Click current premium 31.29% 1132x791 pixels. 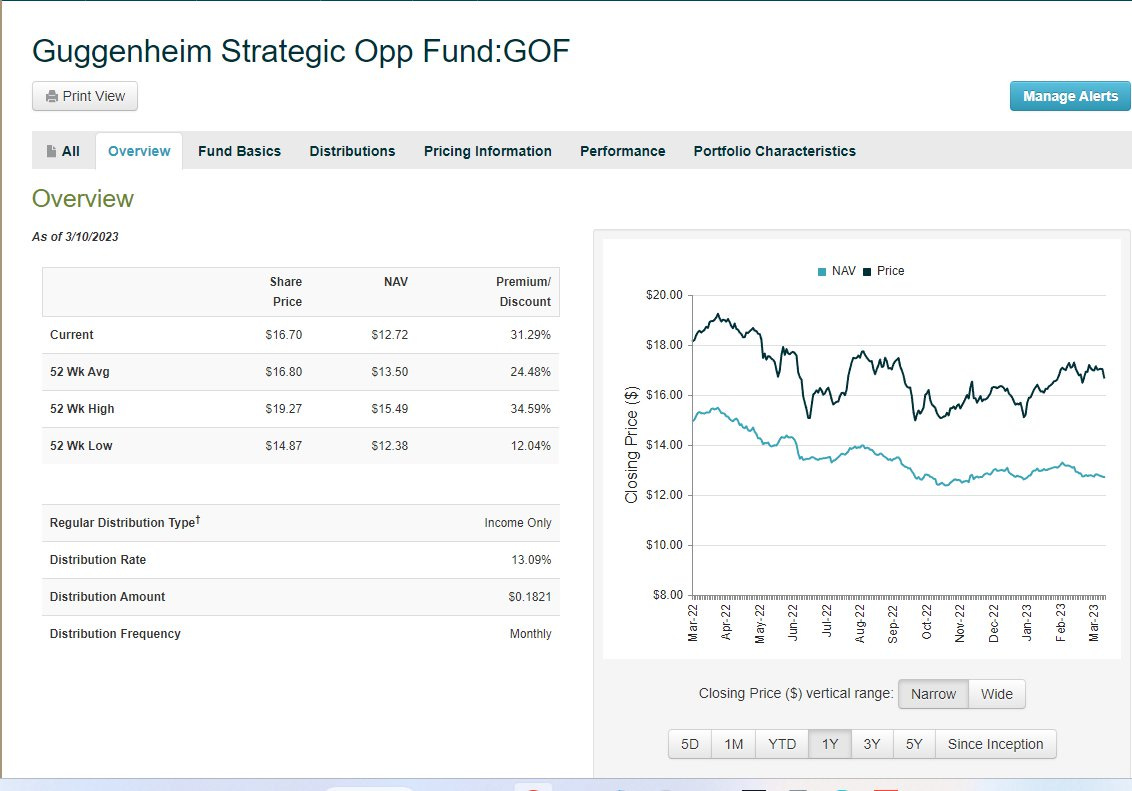pos(531,335)
